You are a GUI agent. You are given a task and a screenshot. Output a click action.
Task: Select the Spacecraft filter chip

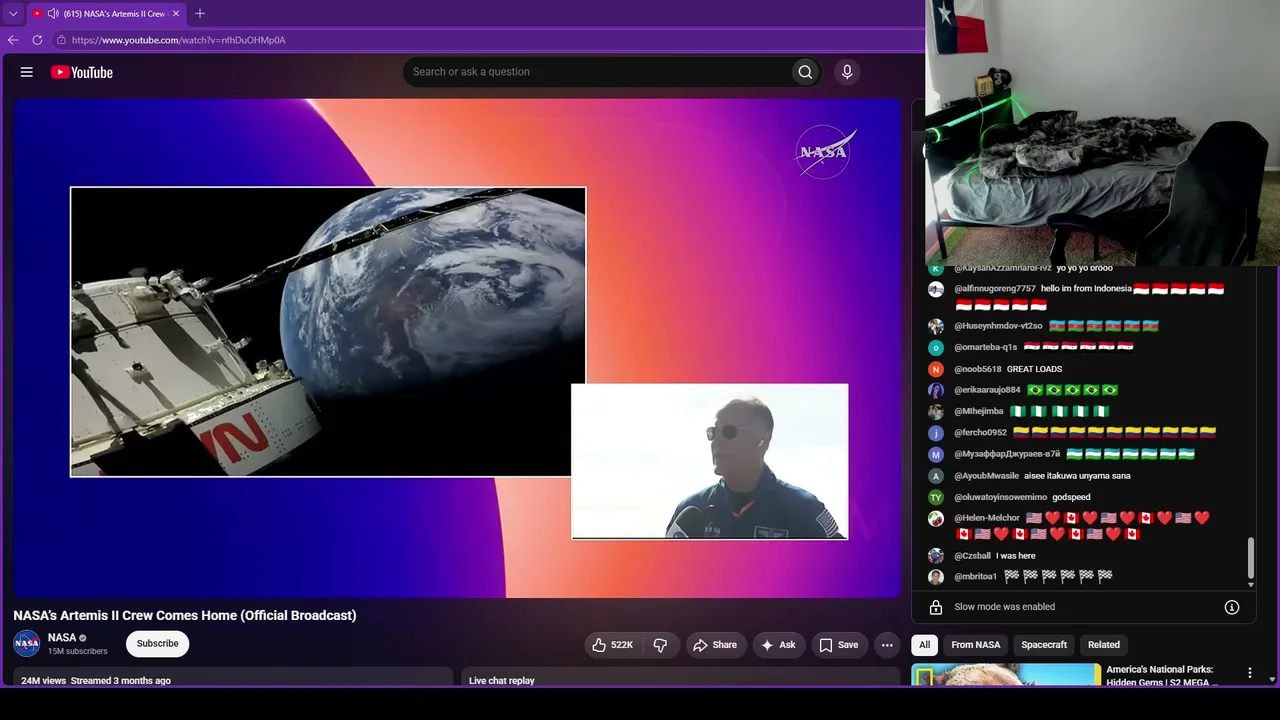tap(1044, 645)
